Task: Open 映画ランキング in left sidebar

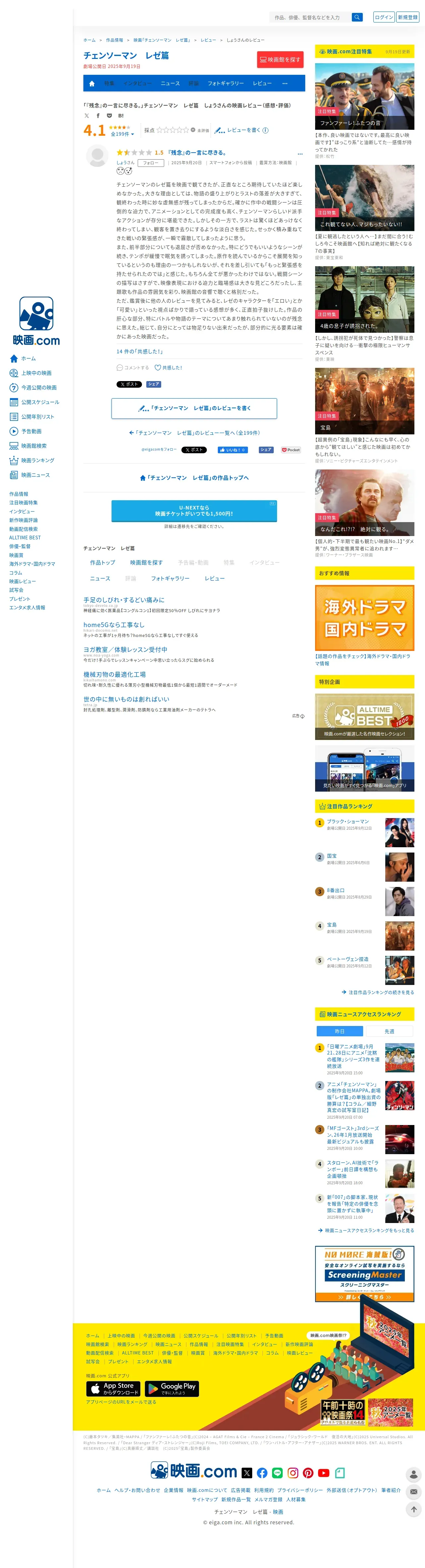Action: (32, 460)
